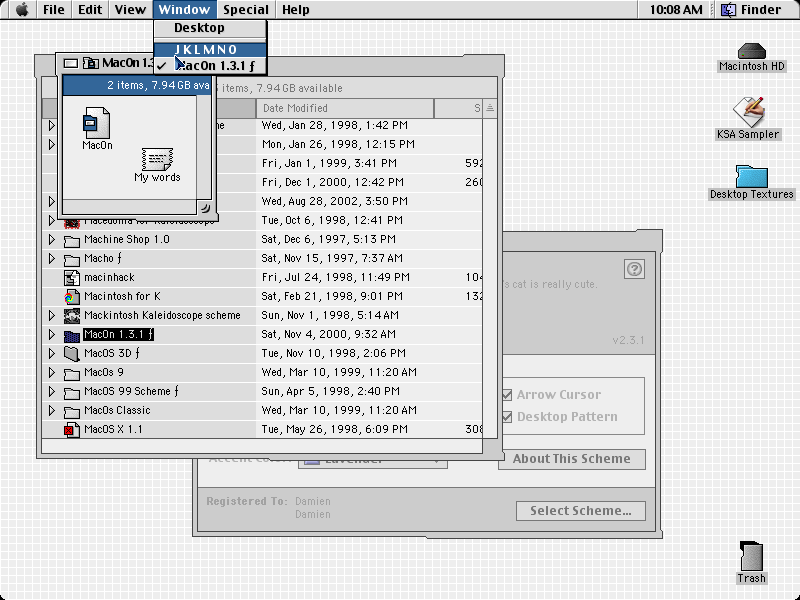The height and width of the screenshot is (600, 800).
Task: Click the Select Scheme... button
Action: [581, 511]
